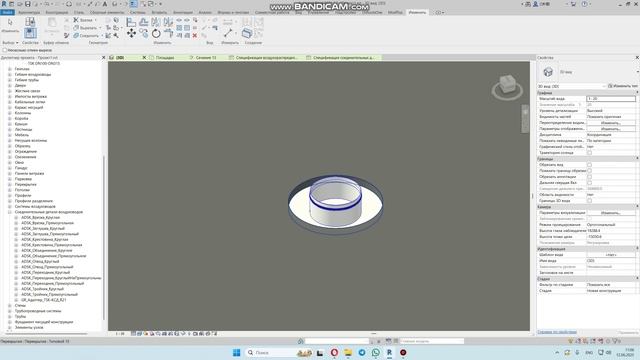Select ADSK_Тройник_Круглый family in tree
The width and height of the screenshot is (640, 360).
(42, 289)
